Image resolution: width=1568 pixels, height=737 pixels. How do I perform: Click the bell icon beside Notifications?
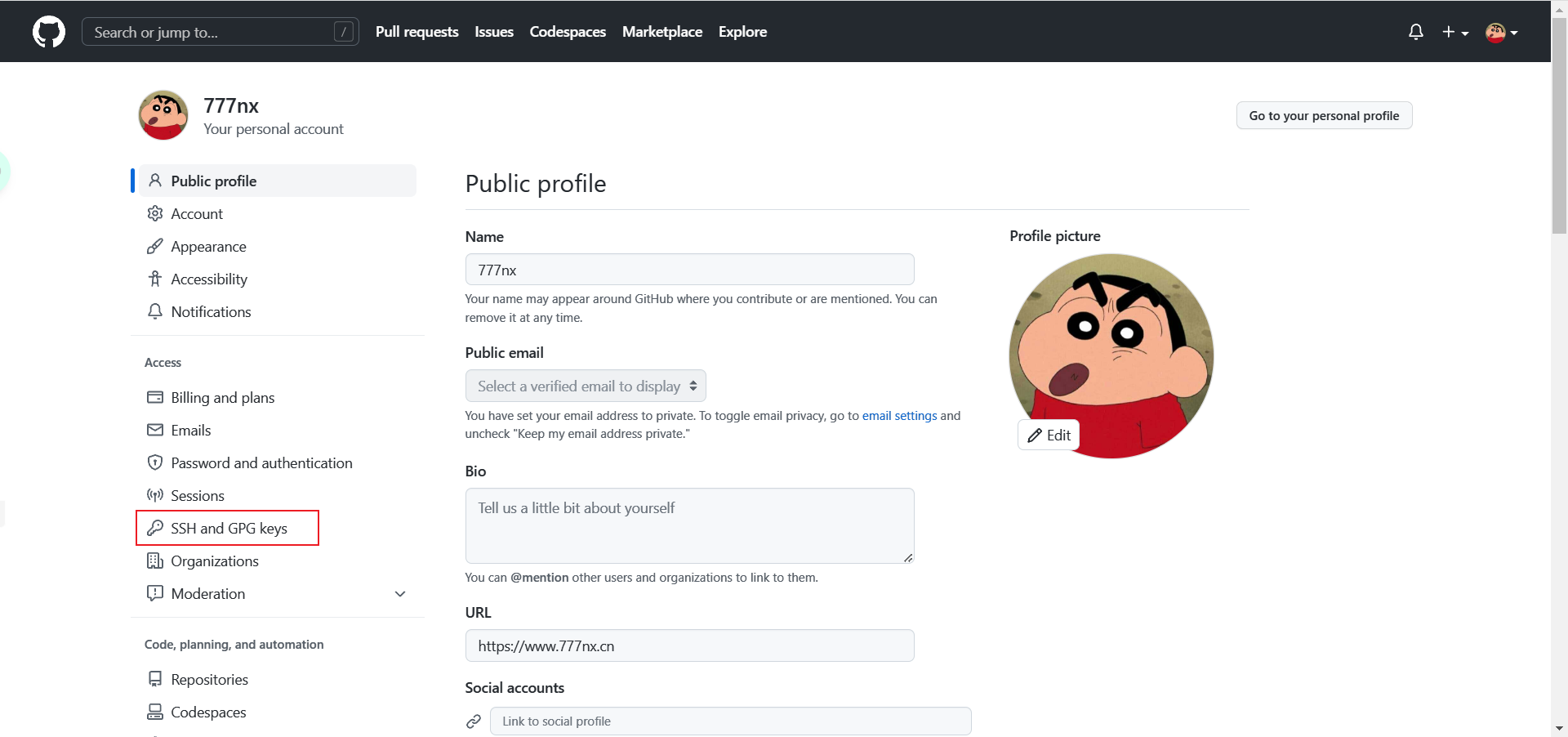coord(155,311)
